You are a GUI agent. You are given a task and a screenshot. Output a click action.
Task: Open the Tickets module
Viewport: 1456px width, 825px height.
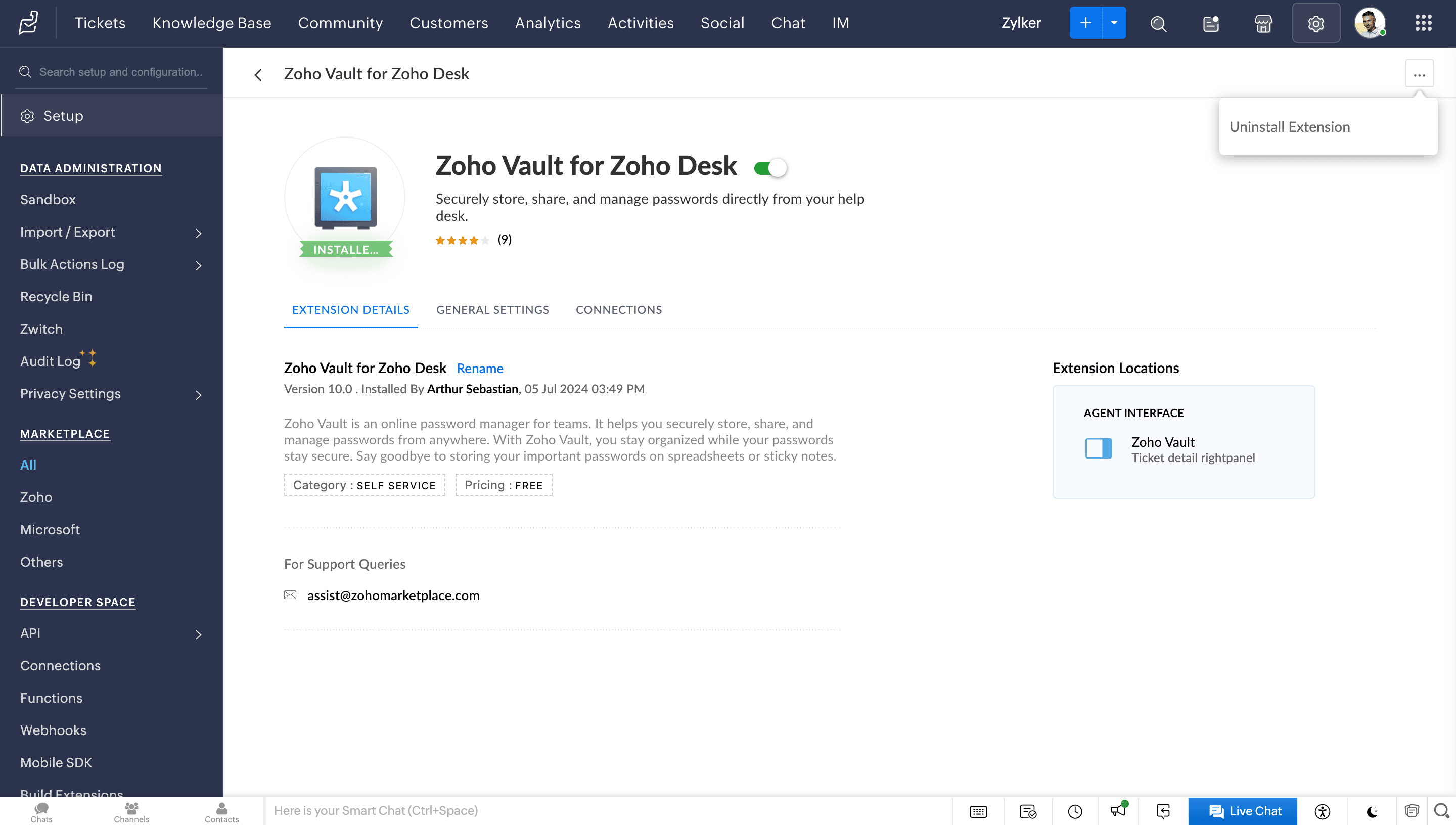[100, 23]
